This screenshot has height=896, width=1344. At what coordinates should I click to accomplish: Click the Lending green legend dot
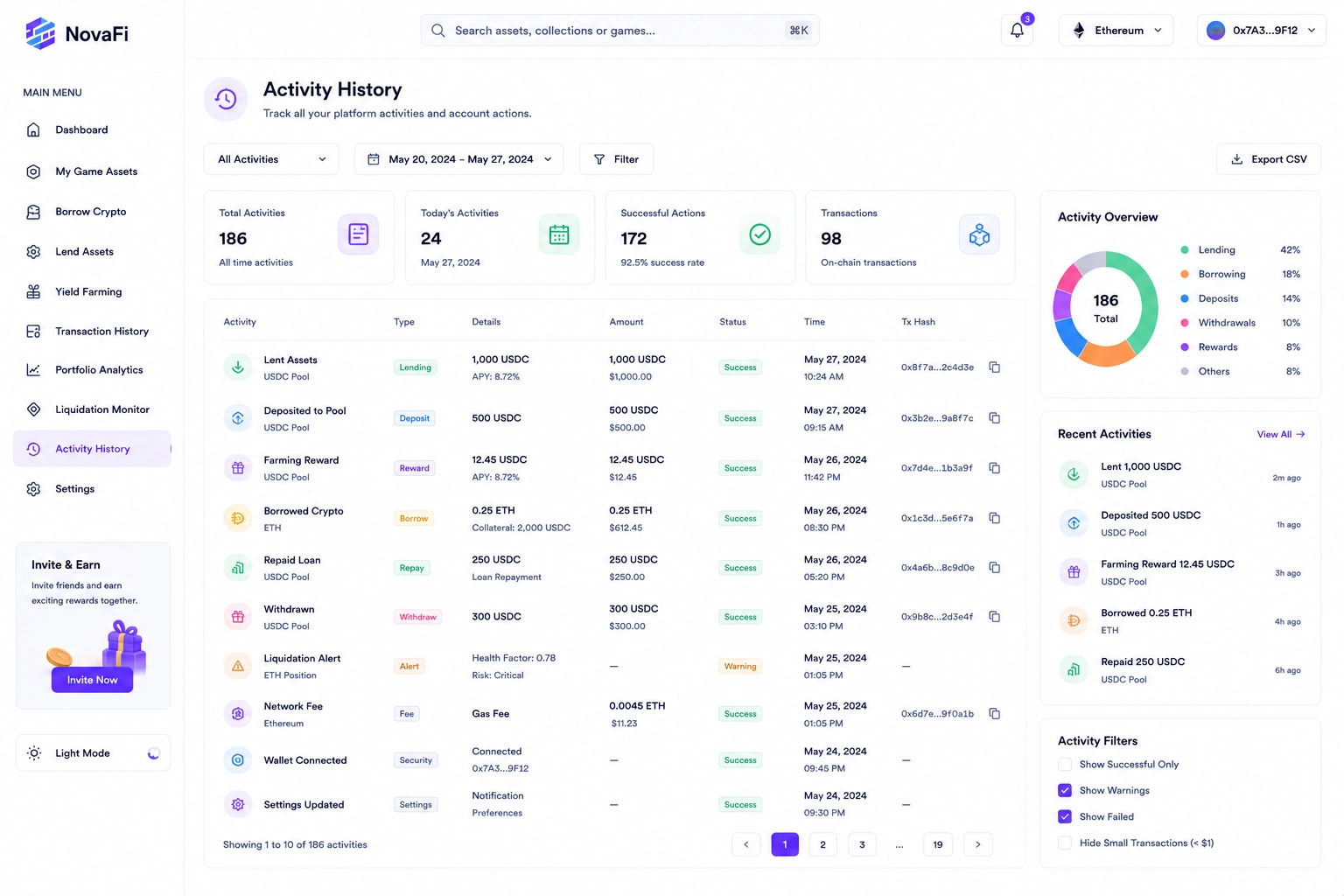(x=1185, y=250)
